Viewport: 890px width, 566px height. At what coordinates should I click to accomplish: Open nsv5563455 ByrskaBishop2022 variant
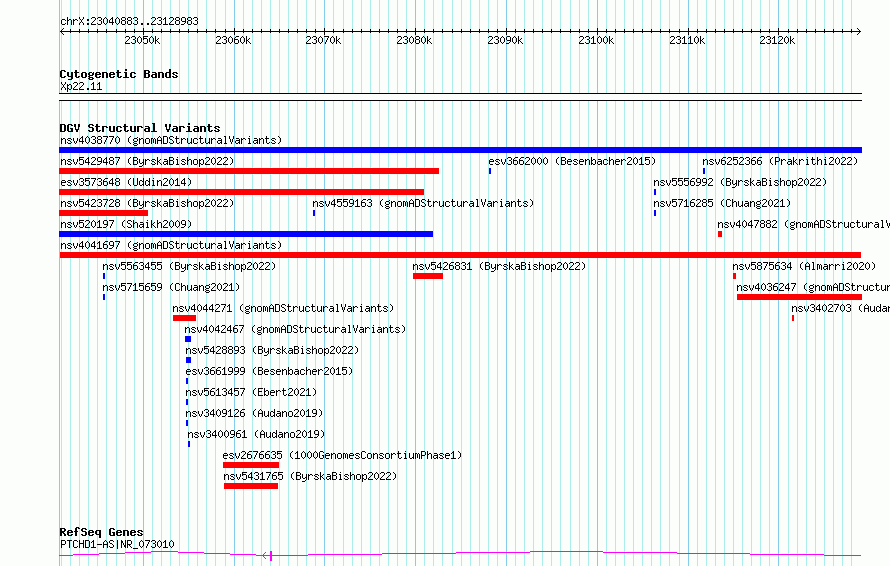[189, 266]
